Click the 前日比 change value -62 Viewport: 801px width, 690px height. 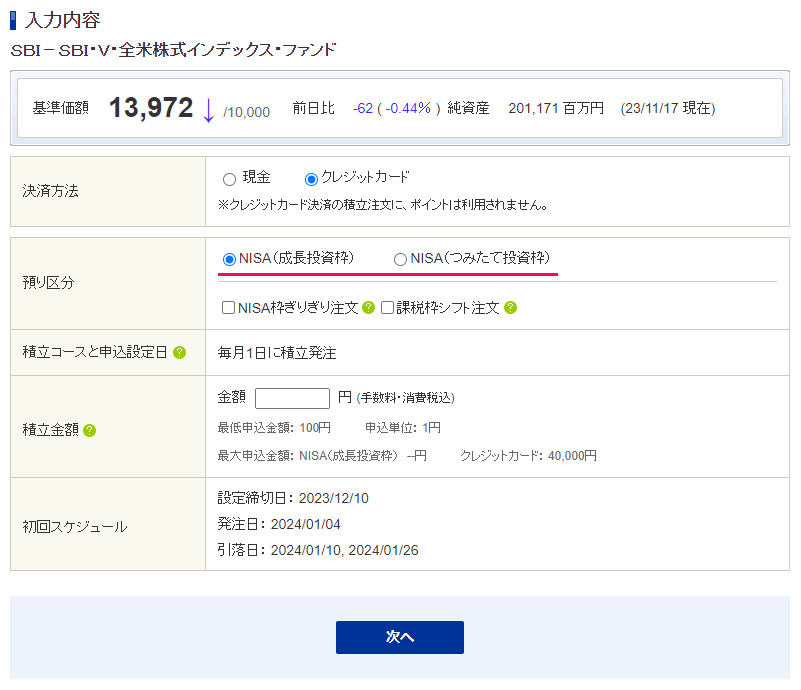tap(363, 108)
